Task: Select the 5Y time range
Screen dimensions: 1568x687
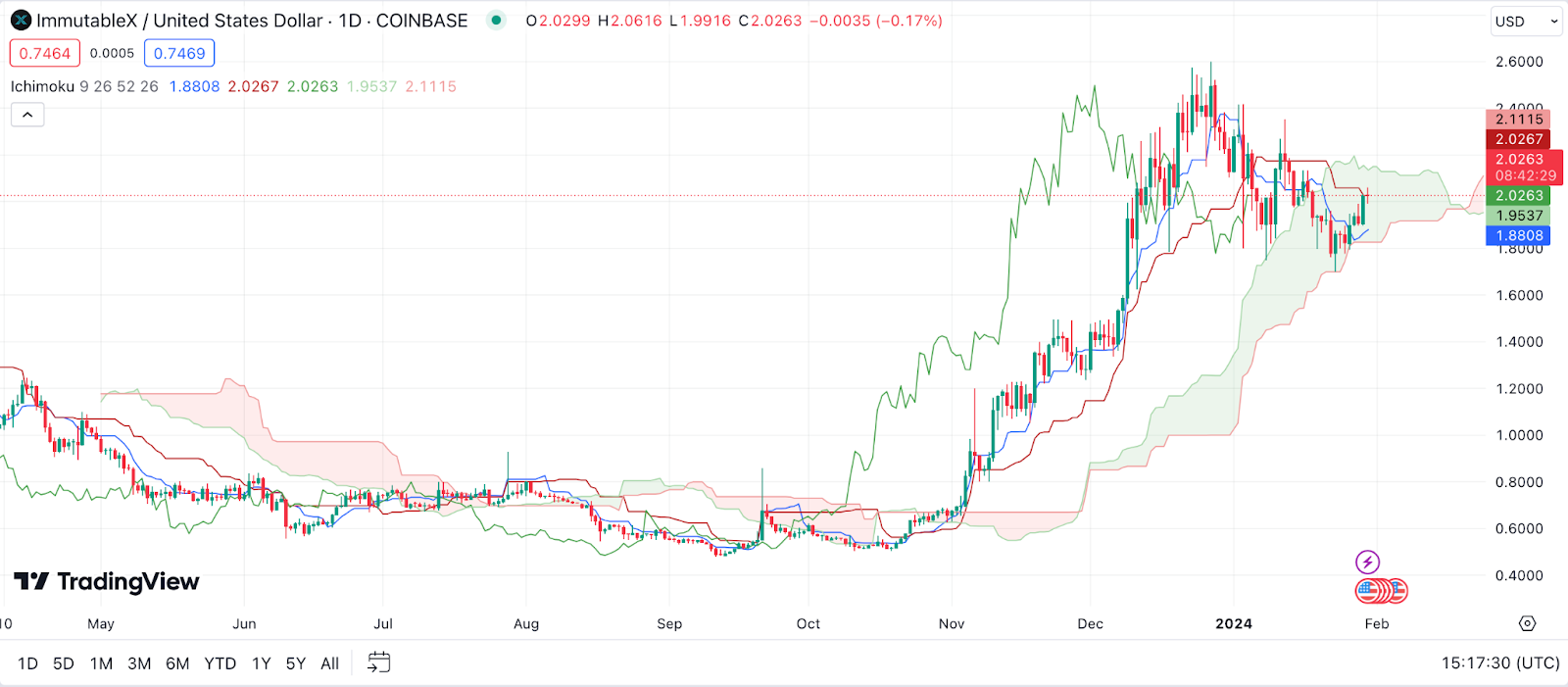Action: [x=296, y=663]
